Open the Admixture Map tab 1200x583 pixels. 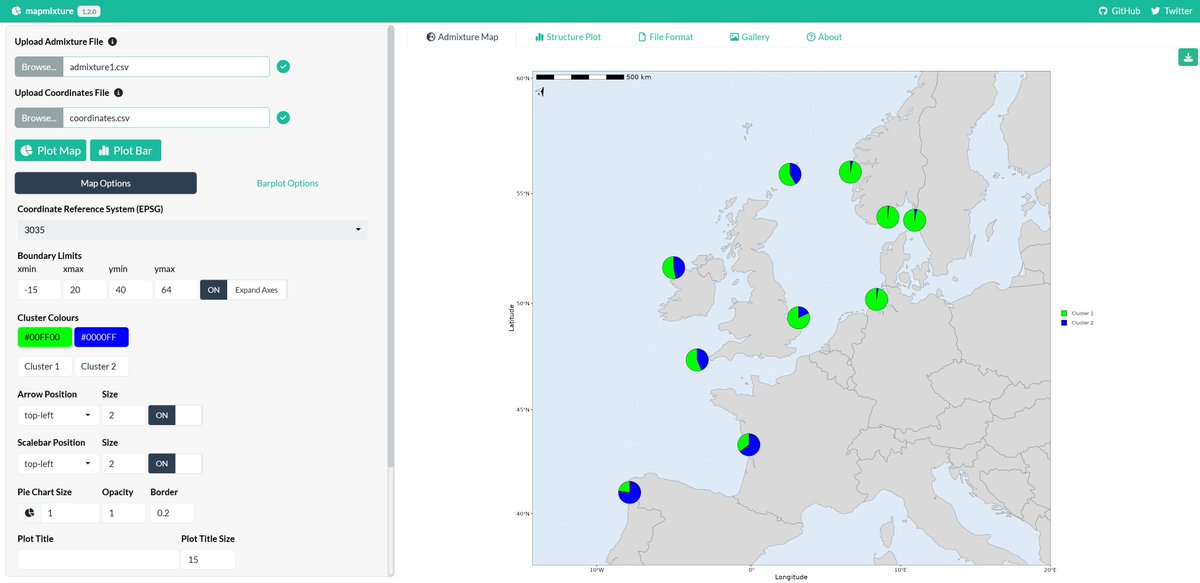click(462, 37)
